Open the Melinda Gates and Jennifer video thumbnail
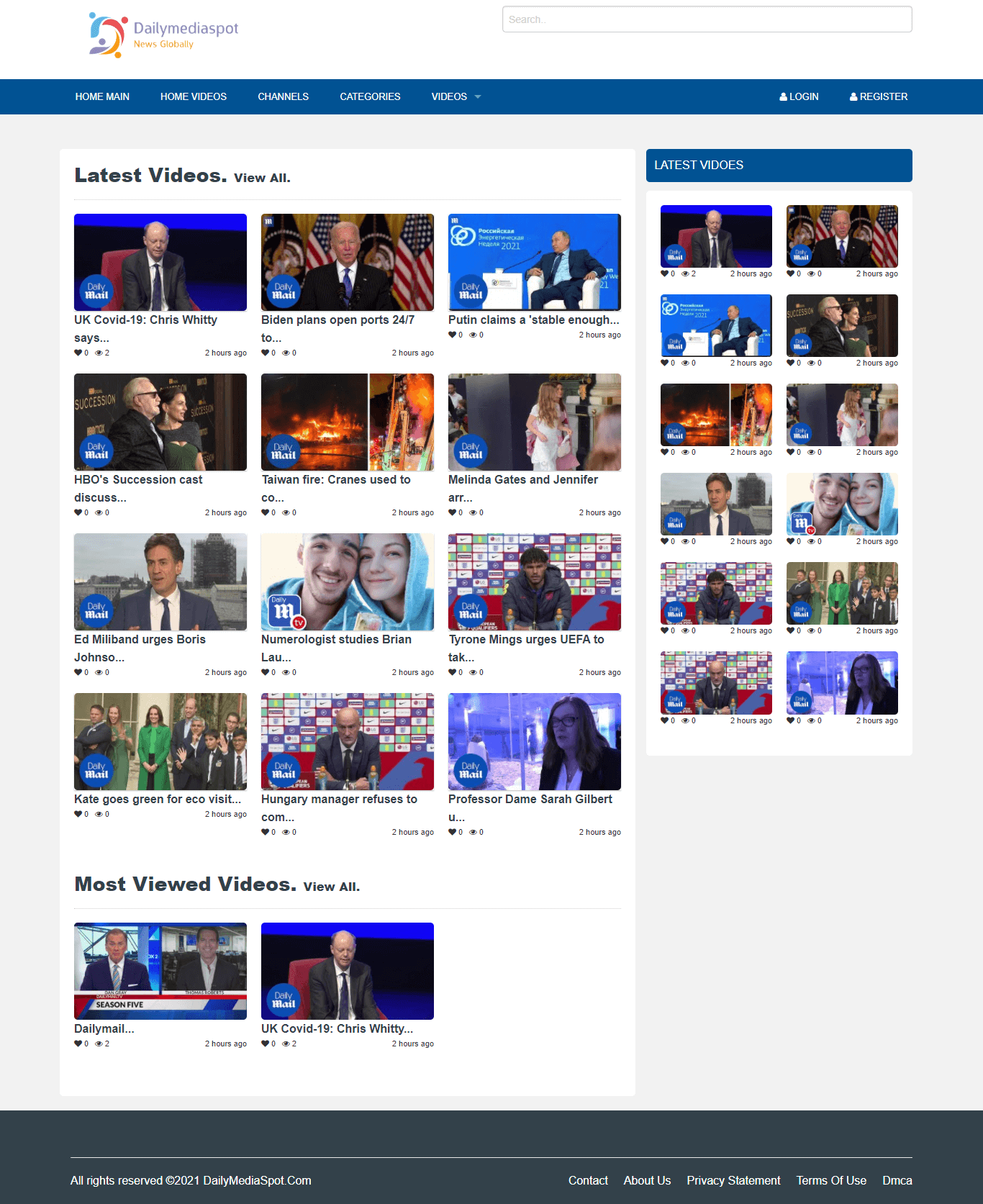The height and width of the screenshot is (1204, 983). (x=534, y=422)
